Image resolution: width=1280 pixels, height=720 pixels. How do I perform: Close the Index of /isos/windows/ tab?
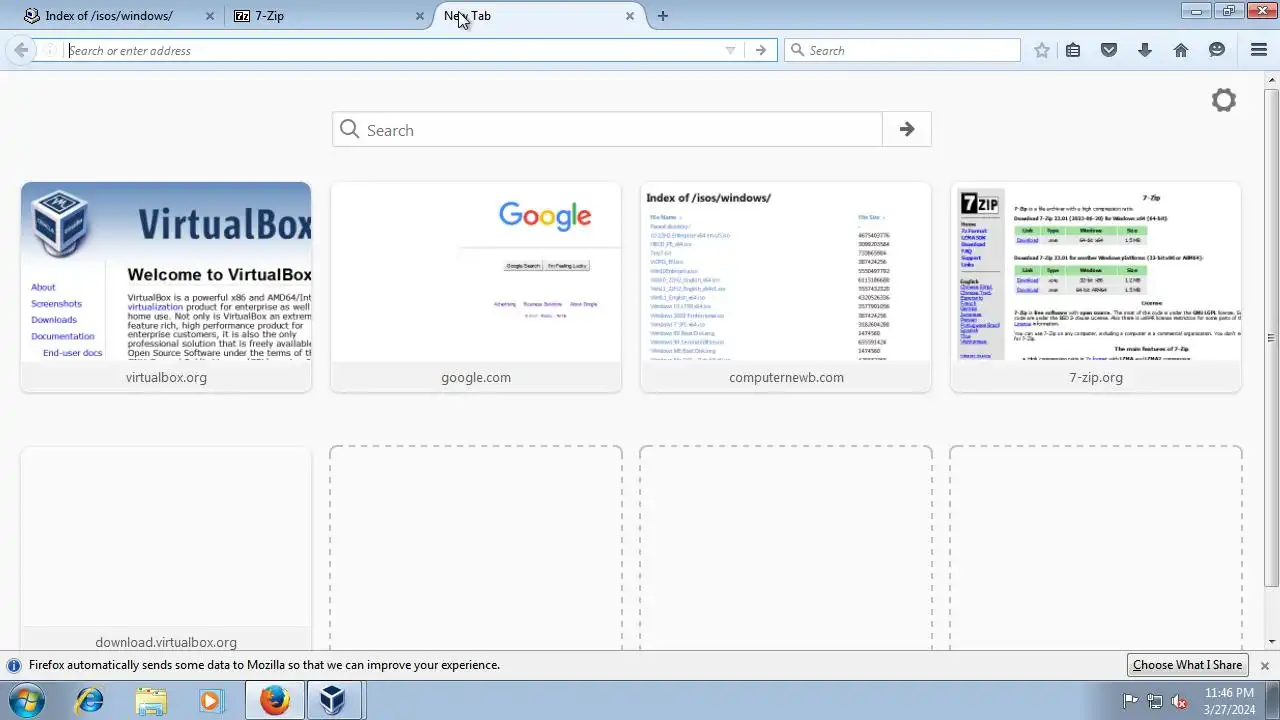click(x=210, y=16)
